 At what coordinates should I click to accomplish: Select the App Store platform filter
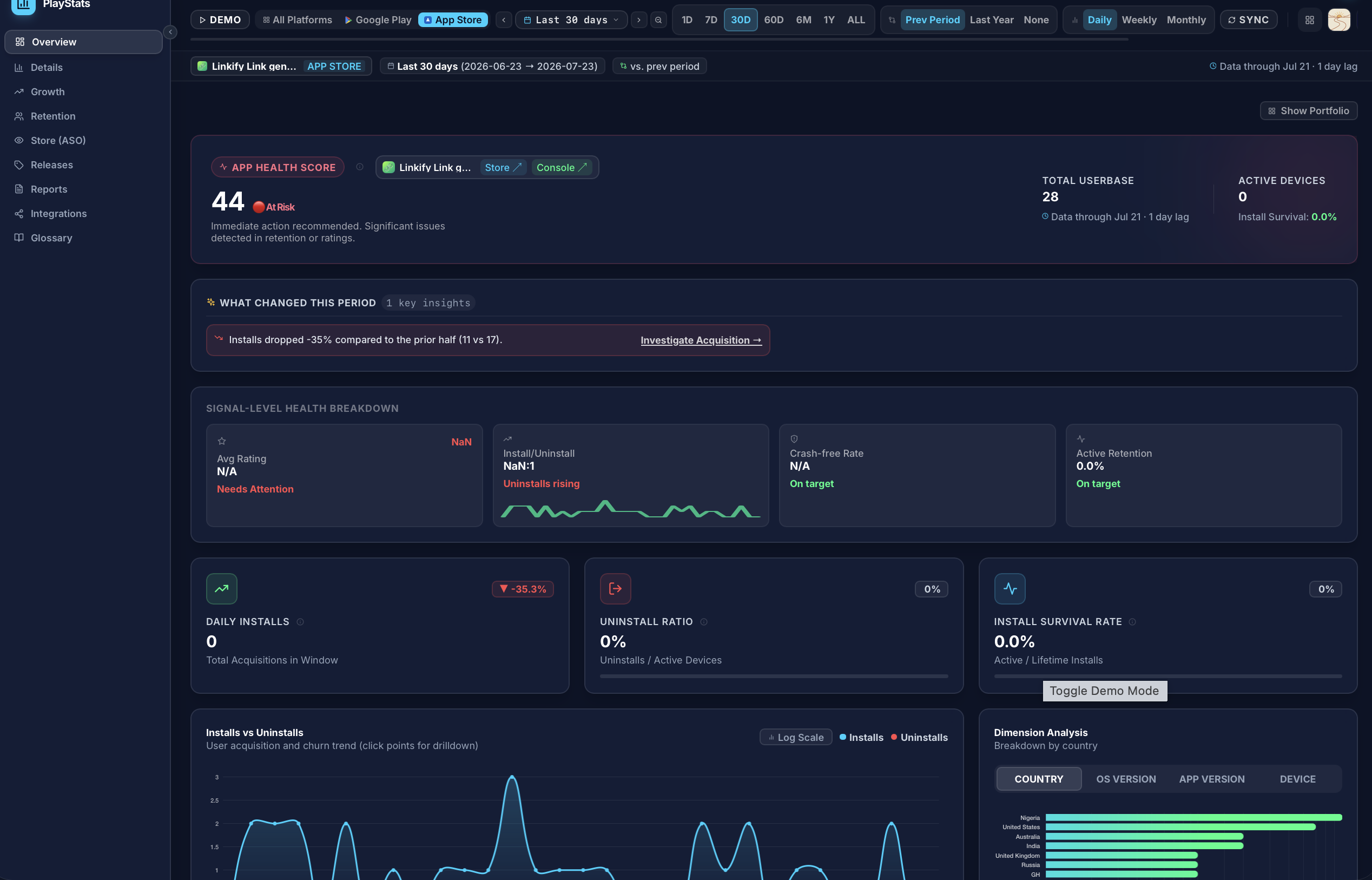453,19
